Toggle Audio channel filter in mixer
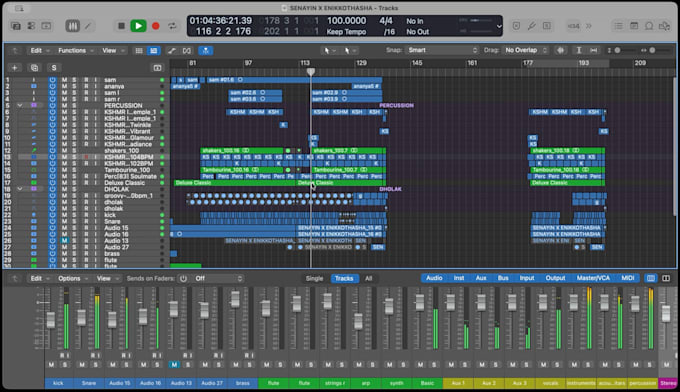Screen dimensions: 680x392 pyautogui.click(x=434, y=278)
